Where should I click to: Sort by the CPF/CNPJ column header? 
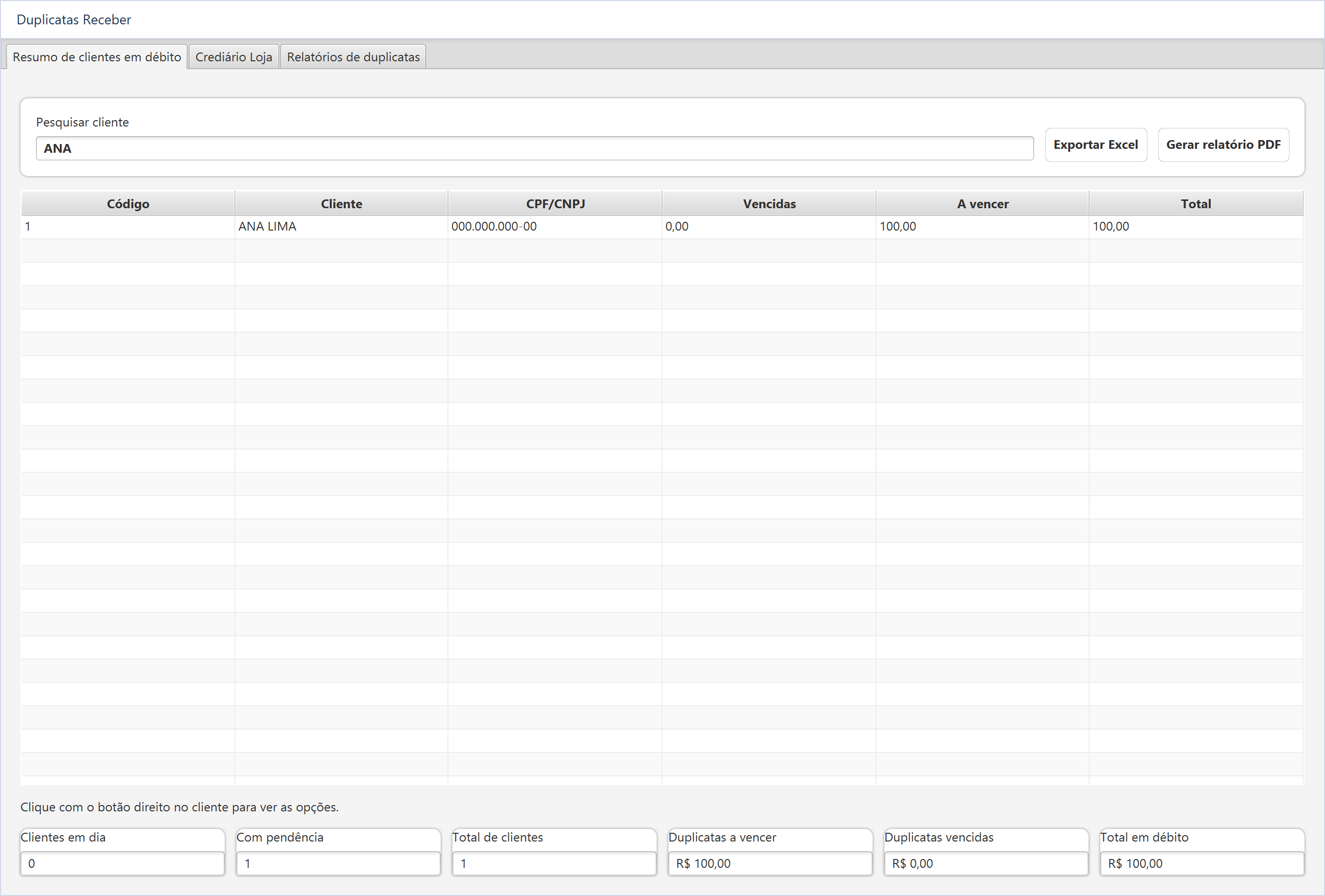[x=555, y=203]
